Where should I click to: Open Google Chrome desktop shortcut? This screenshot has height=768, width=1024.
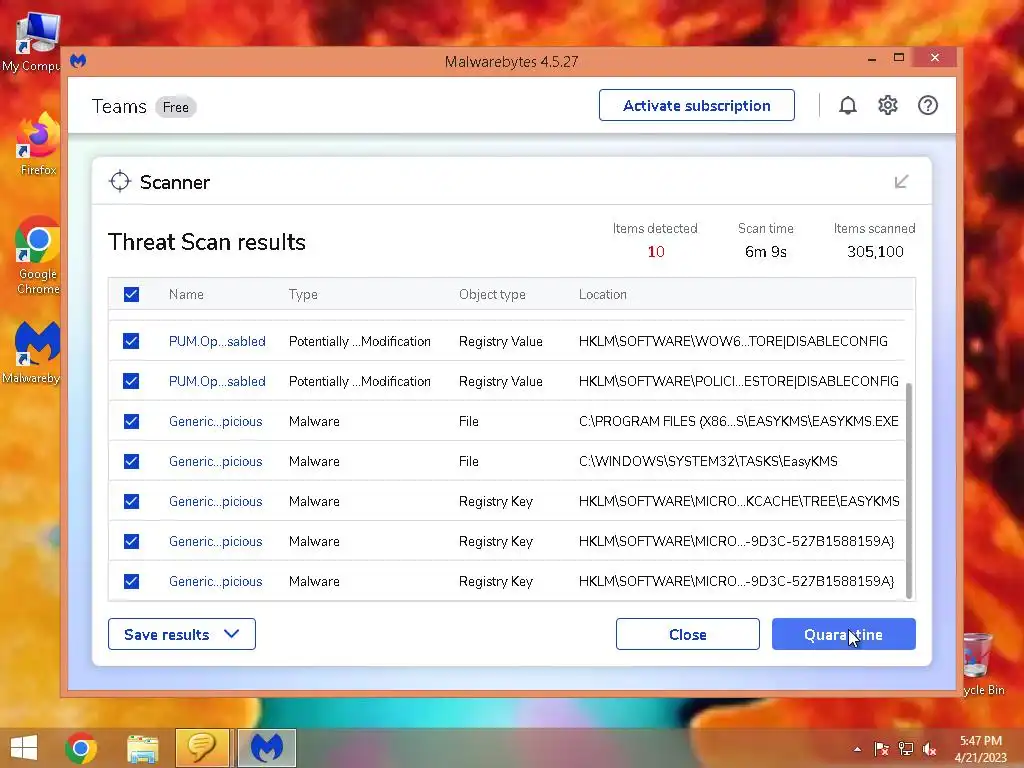click(38, 255)
